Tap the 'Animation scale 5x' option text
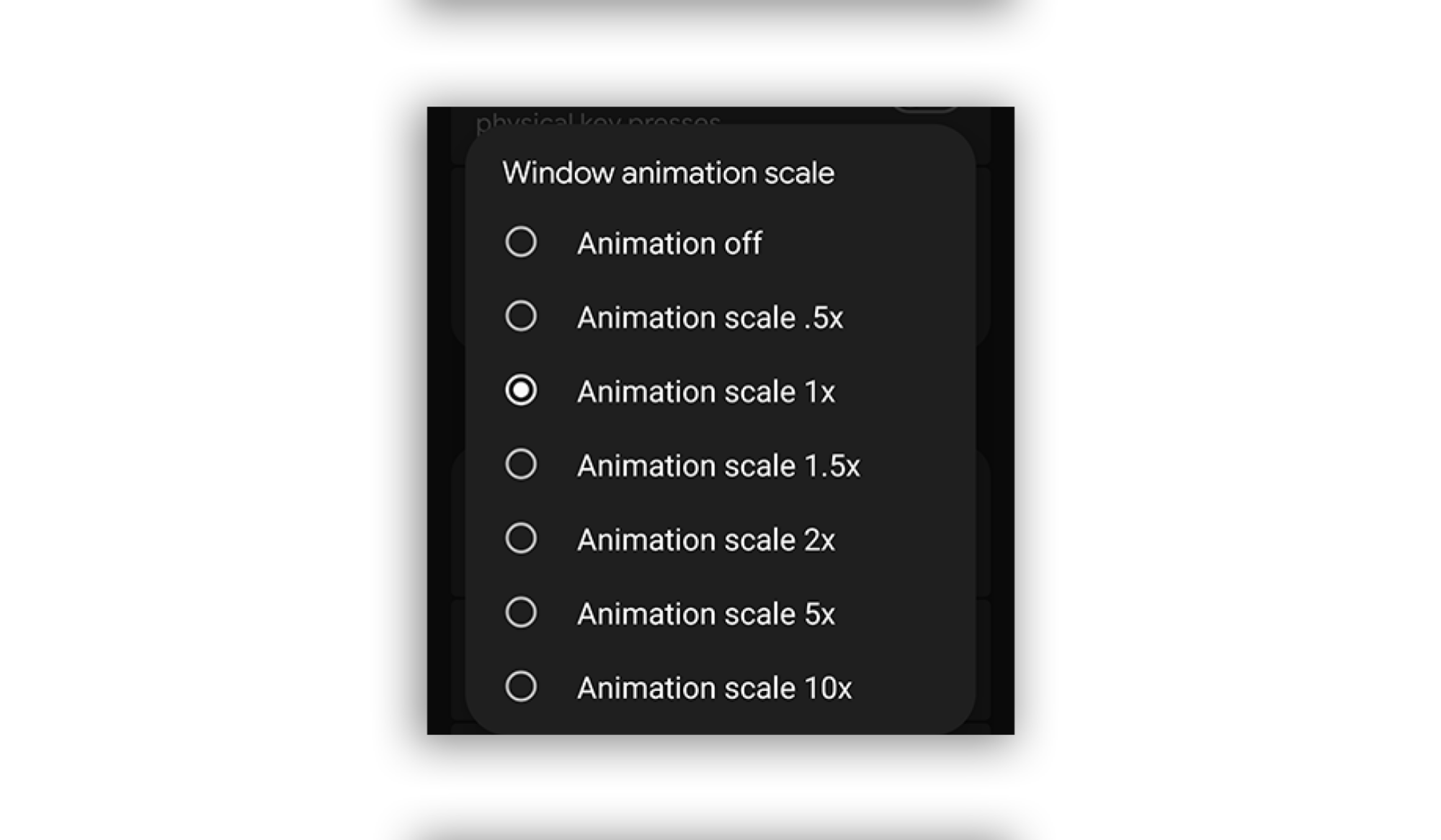Image resolution: width=1441 pixels, height=840 pixels. pos(705,615)
